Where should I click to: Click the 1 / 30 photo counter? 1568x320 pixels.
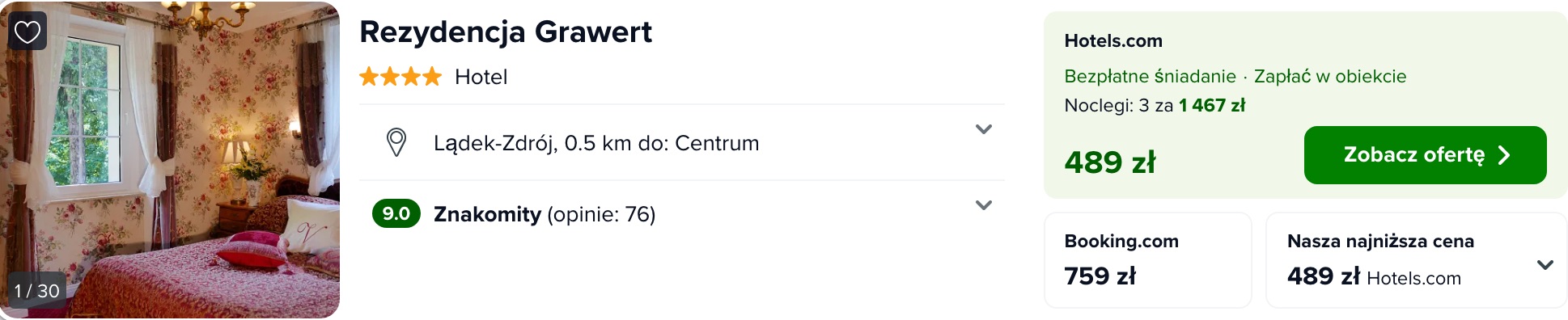pyautogui.click(x=37, y=291)
